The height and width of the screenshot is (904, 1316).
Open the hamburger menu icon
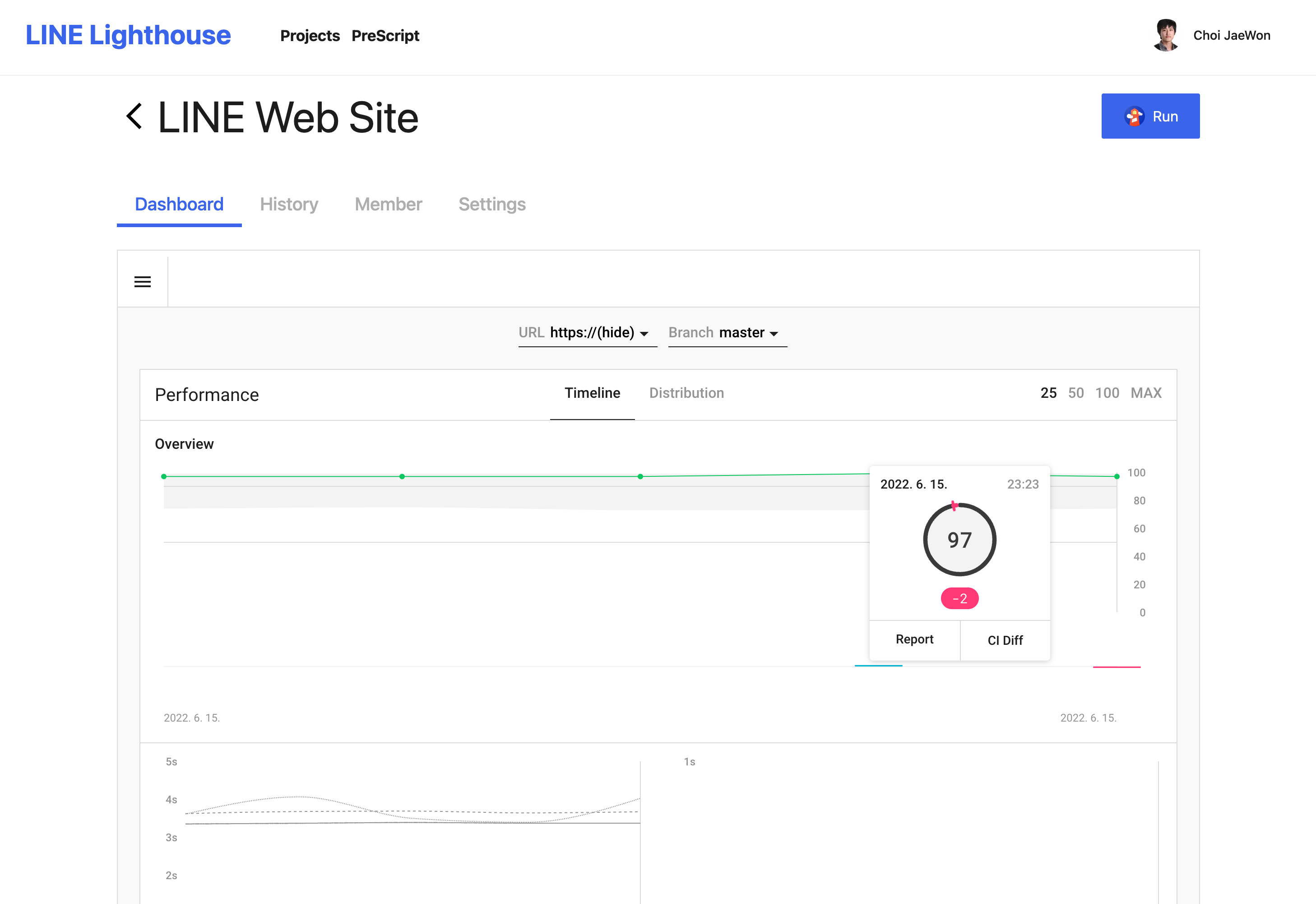click(x=143, y=281)
